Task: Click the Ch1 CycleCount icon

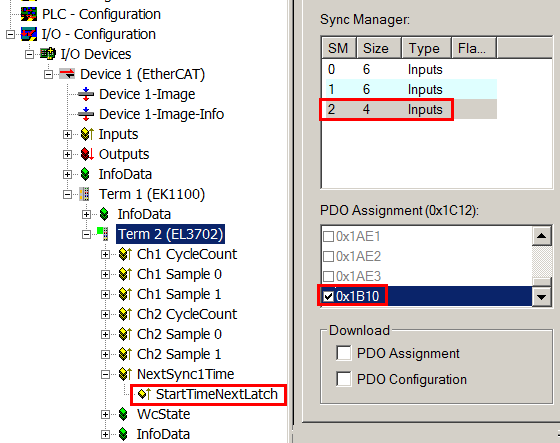Action: [125, 254]
